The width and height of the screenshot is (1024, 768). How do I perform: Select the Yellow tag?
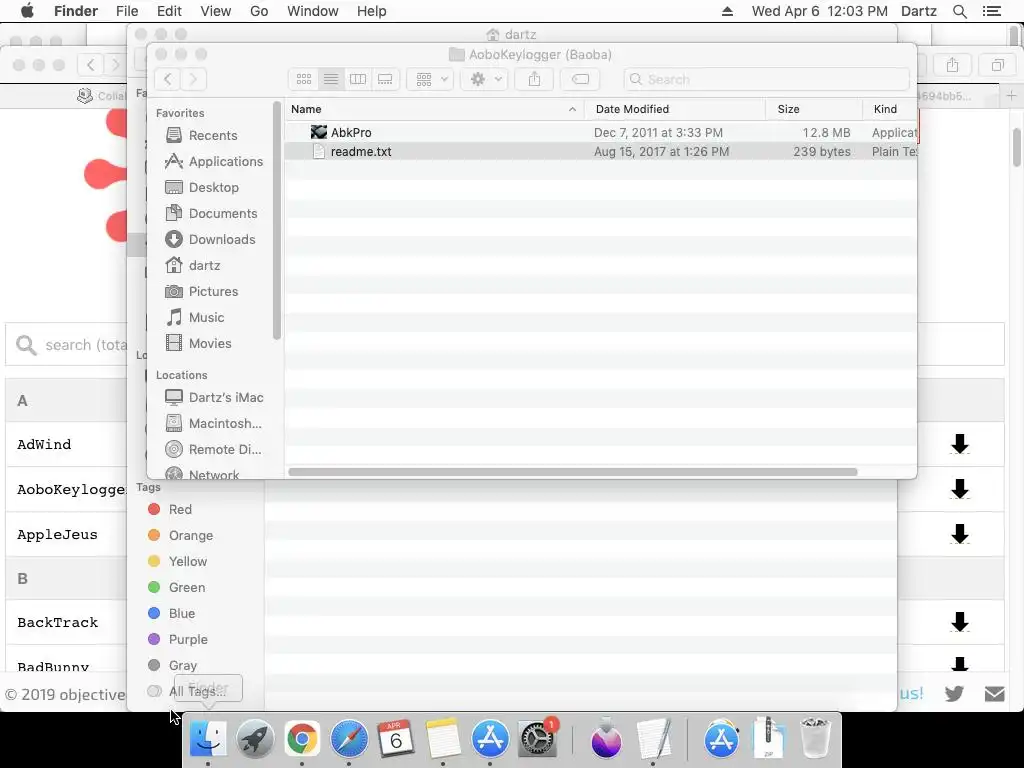coord(178,562)
